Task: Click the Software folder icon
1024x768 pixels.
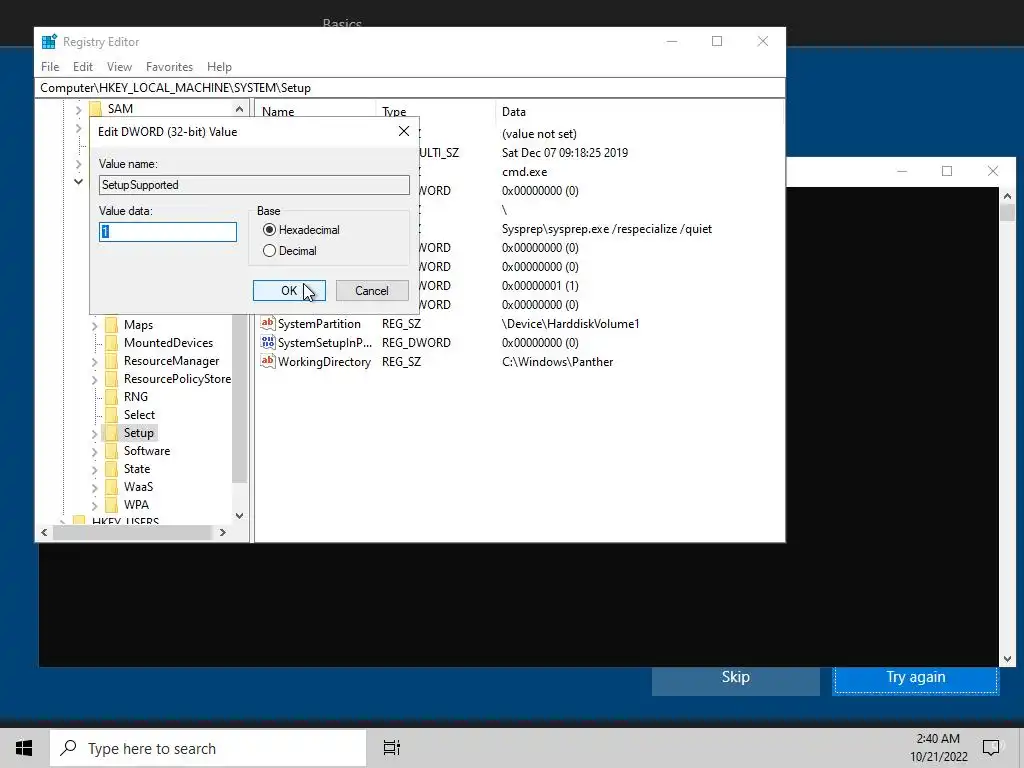Action: point(112,451)
